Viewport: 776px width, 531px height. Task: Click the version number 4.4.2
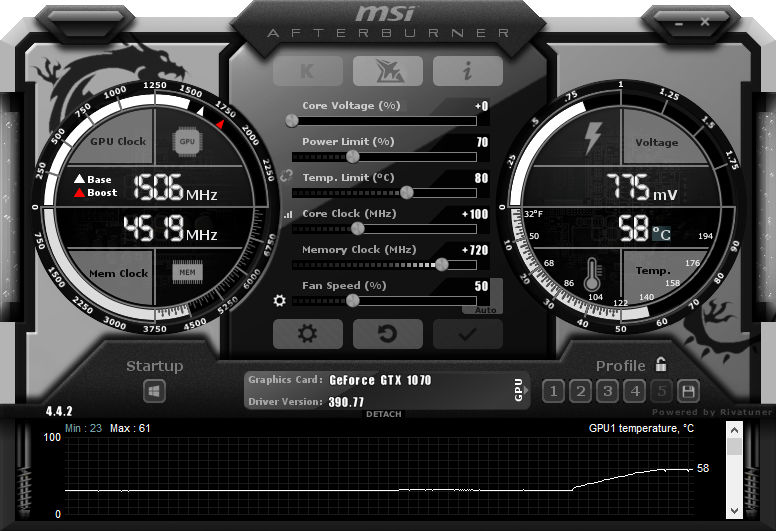pyautogui.click(x=59, y=411)
